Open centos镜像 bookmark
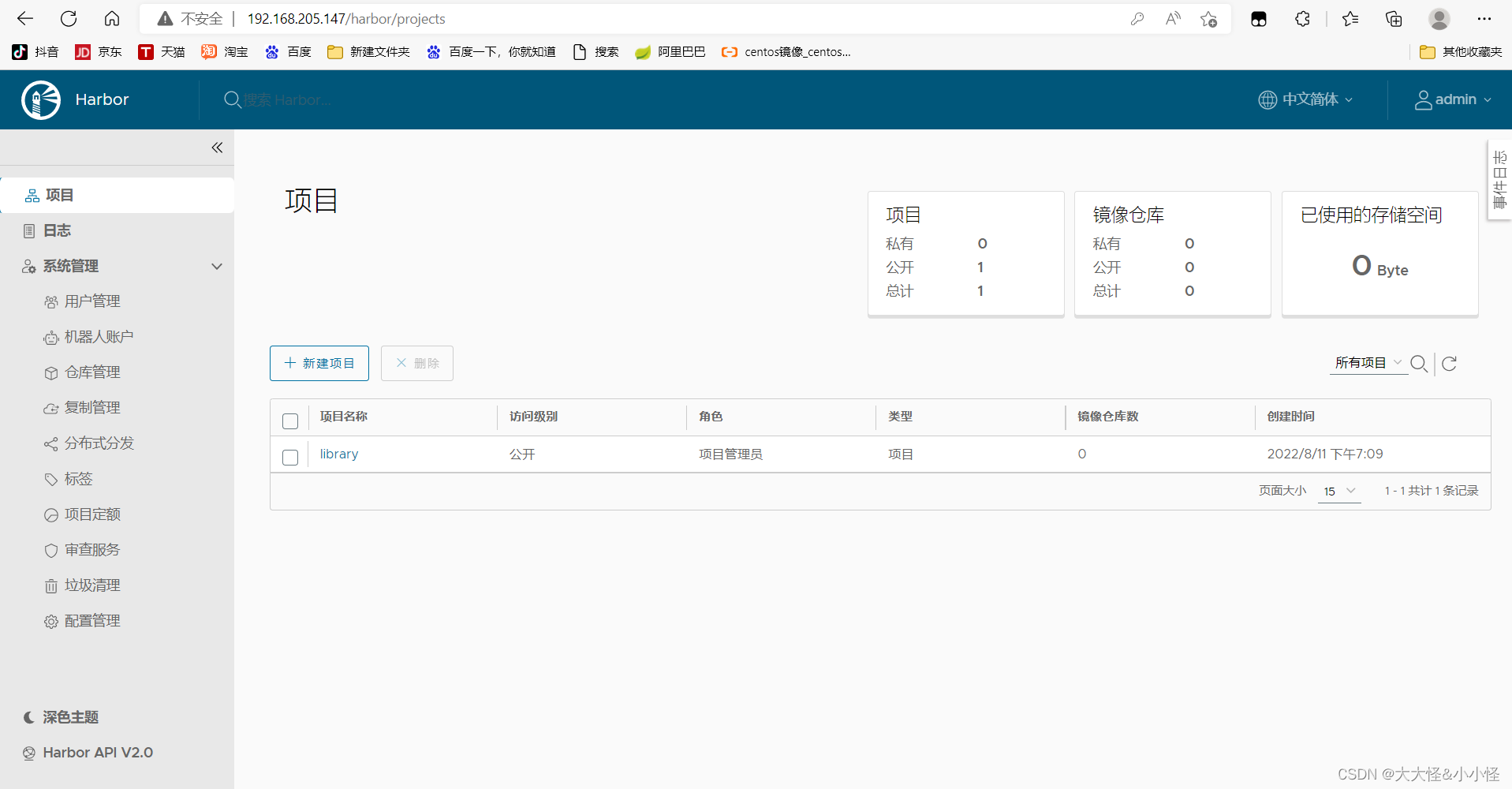 point(786,52)
